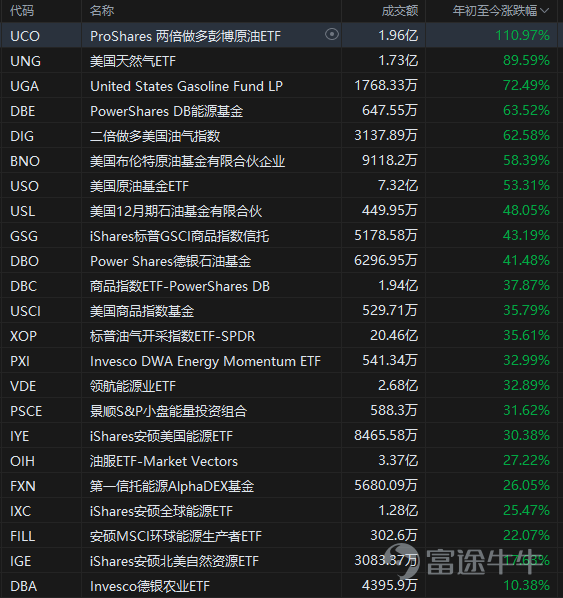This screenshot has height=598, width=563.
Task: Open ProShares 两倍做多彭博原油ETF name
Action: 185,36
